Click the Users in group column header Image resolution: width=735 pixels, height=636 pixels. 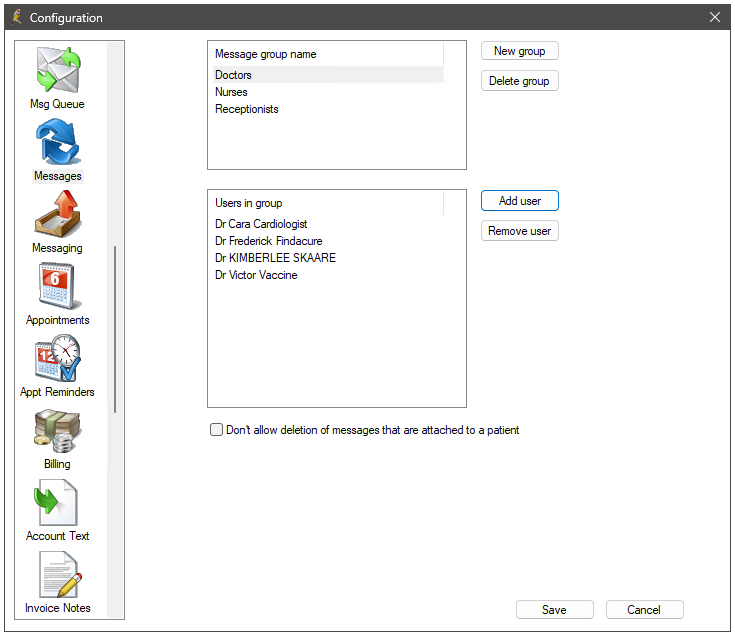tap(326, 203)
